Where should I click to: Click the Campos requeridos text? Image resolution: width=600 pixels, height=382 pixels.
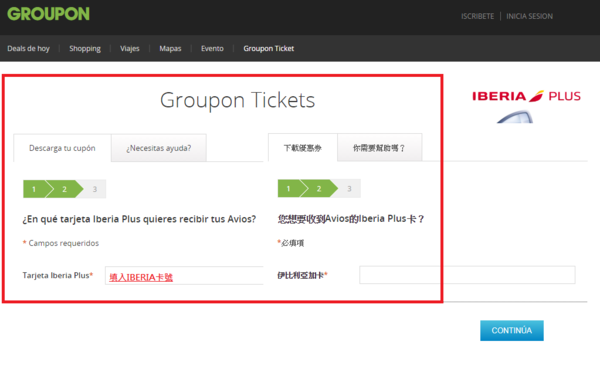(64, 243)
